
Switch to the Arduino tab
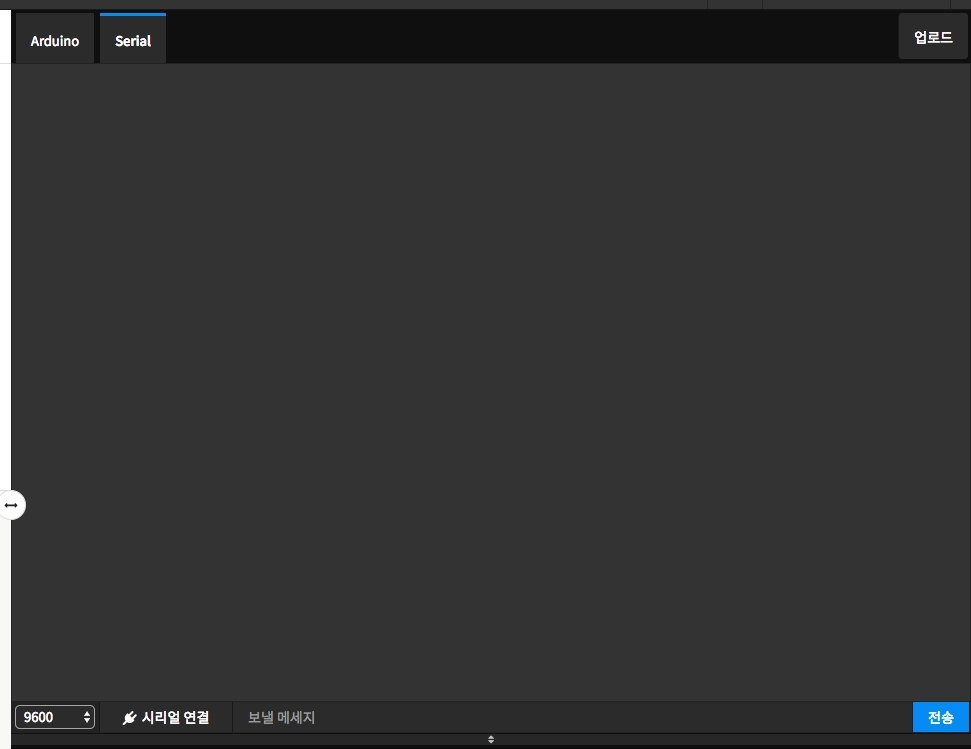(x=54, y=40)
